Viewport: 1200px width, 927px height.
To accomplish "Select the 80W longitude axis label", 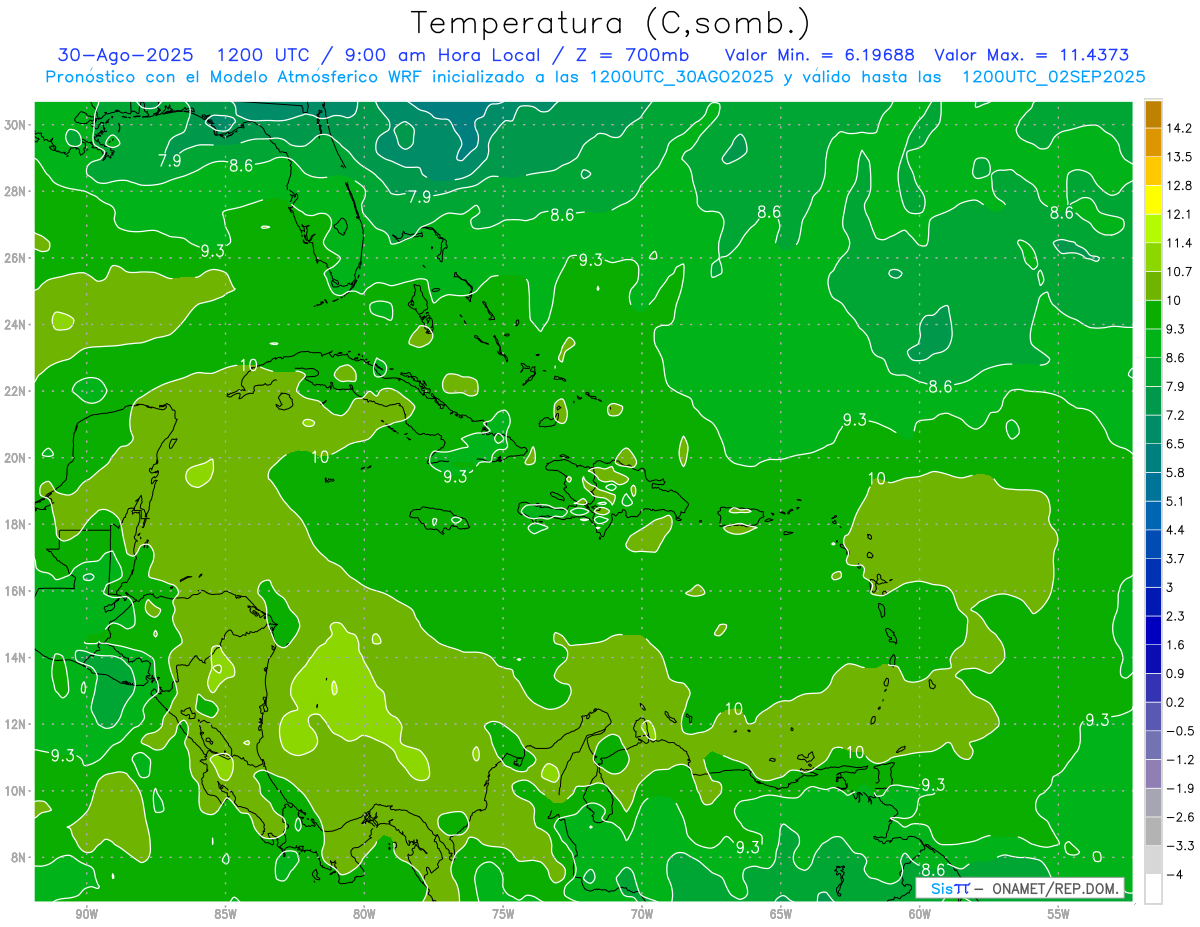I will pyautogui.click(x=364, y=914).
